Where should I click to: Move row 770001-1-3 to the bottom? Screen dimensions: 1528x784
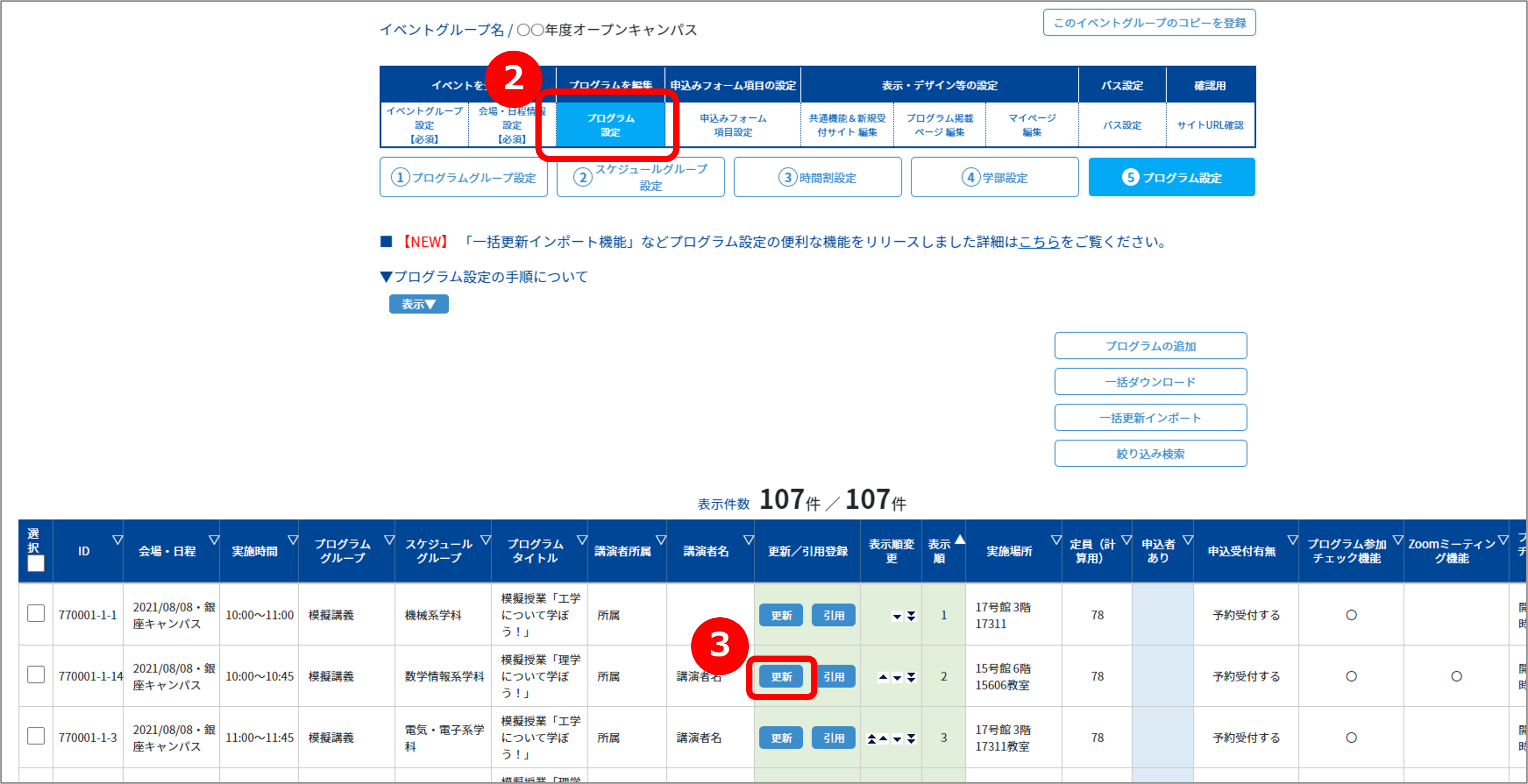pos(911,739)
